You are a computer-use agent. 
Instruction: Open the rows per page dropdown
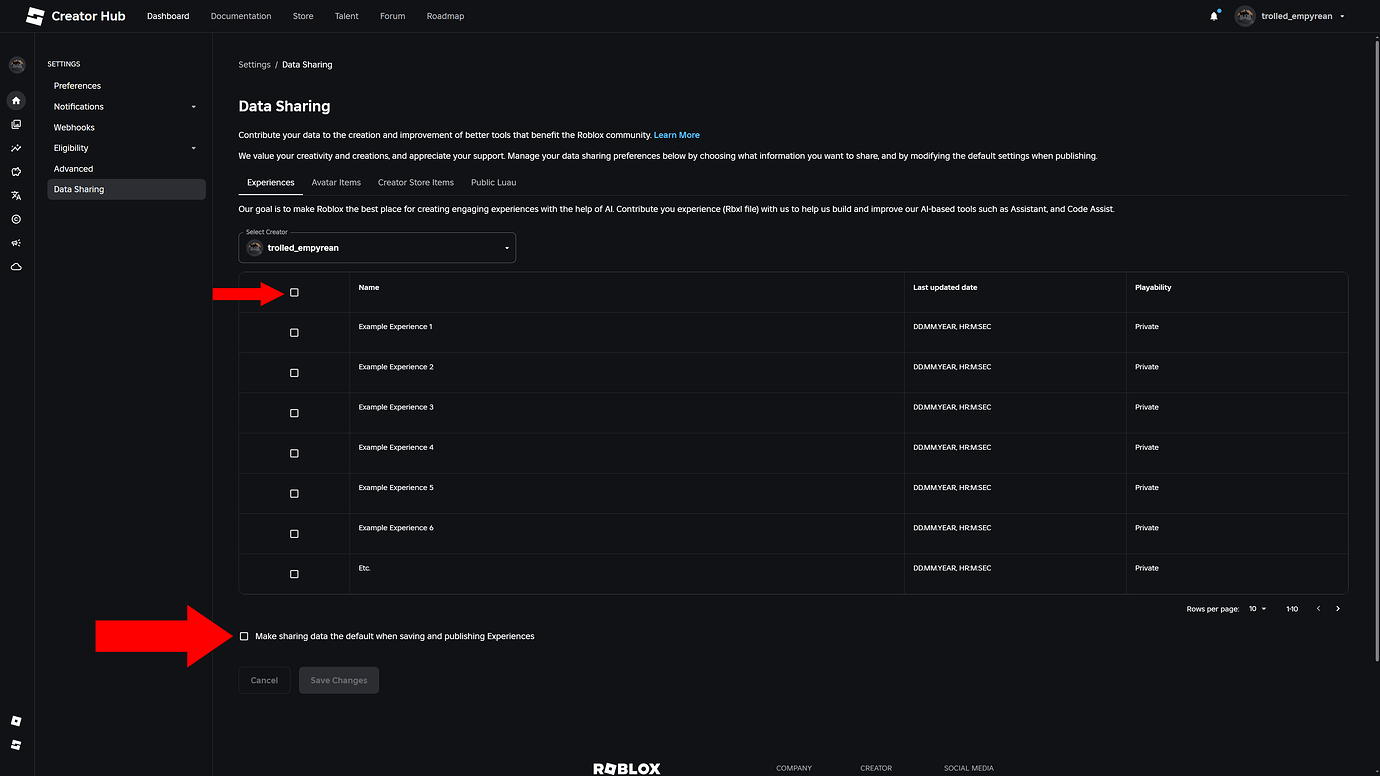click(1256, 608)
